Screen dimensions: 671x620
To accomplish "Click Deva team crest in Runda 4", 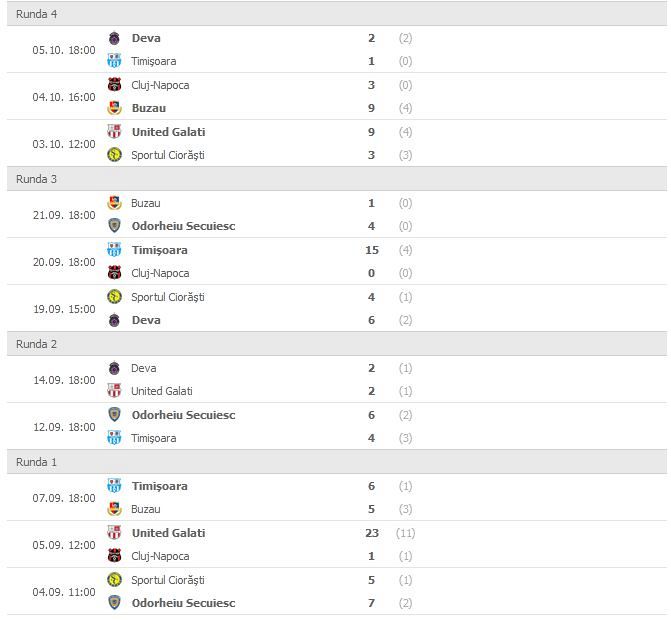I will point(114,38).
